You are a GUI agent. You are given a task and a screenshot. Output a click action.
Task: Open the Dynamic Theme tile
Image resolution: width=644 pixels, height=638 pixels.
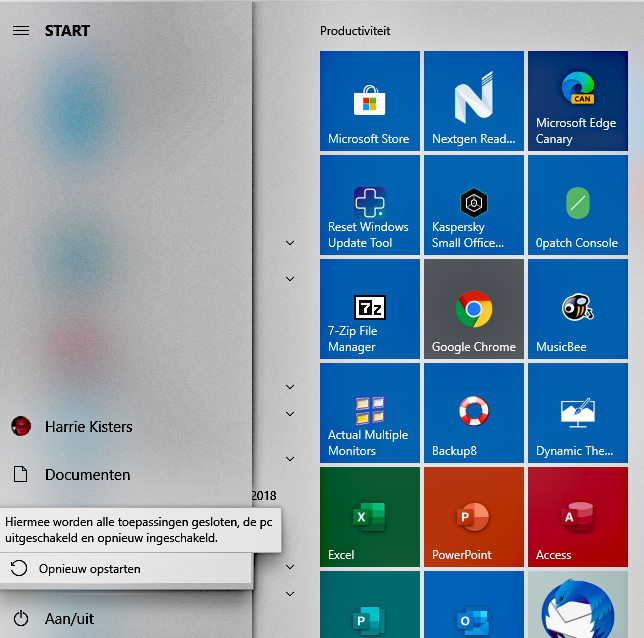[x=577, y=412]
